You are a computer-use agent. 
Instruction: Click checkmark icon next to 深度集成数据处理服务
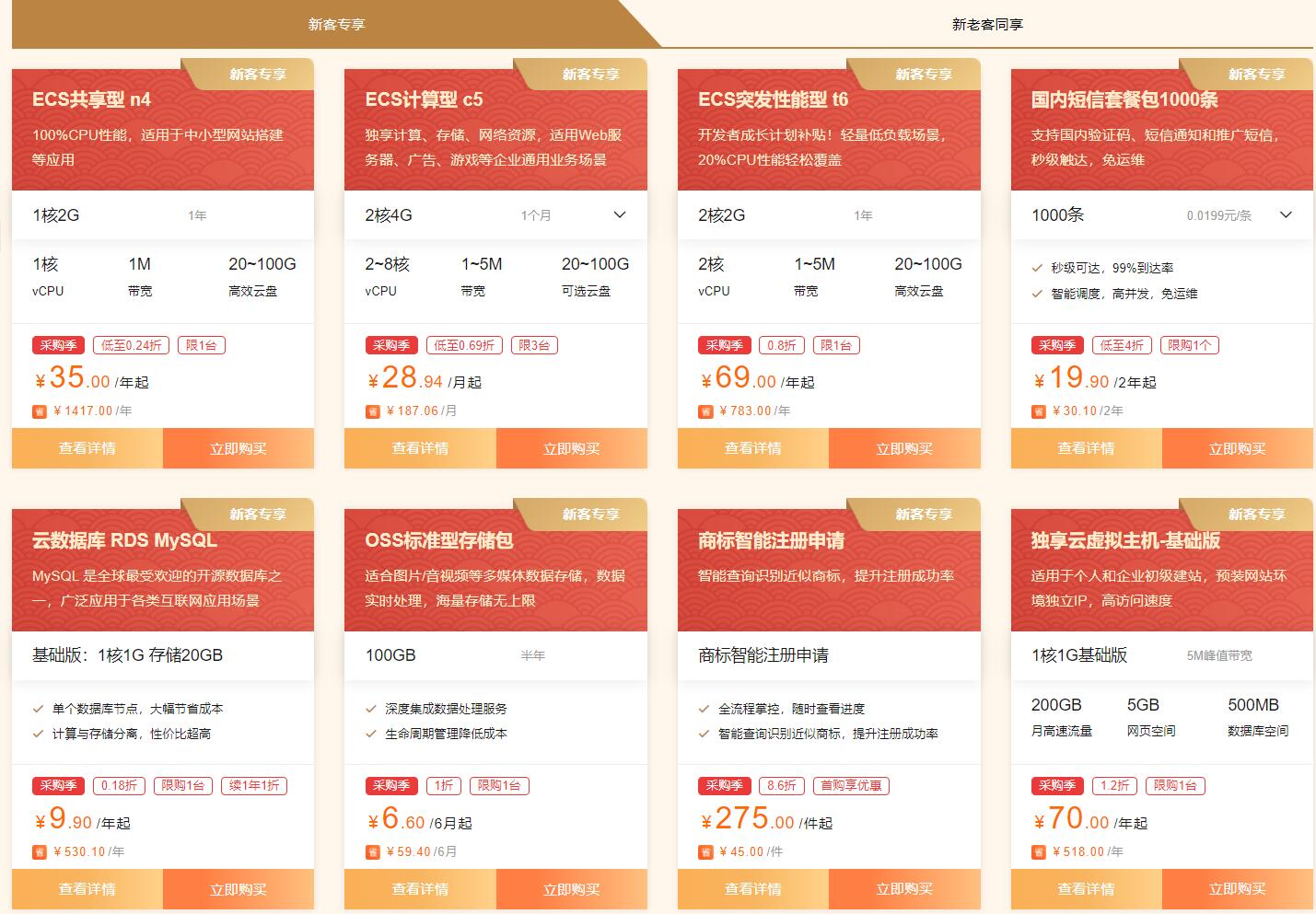371,709
